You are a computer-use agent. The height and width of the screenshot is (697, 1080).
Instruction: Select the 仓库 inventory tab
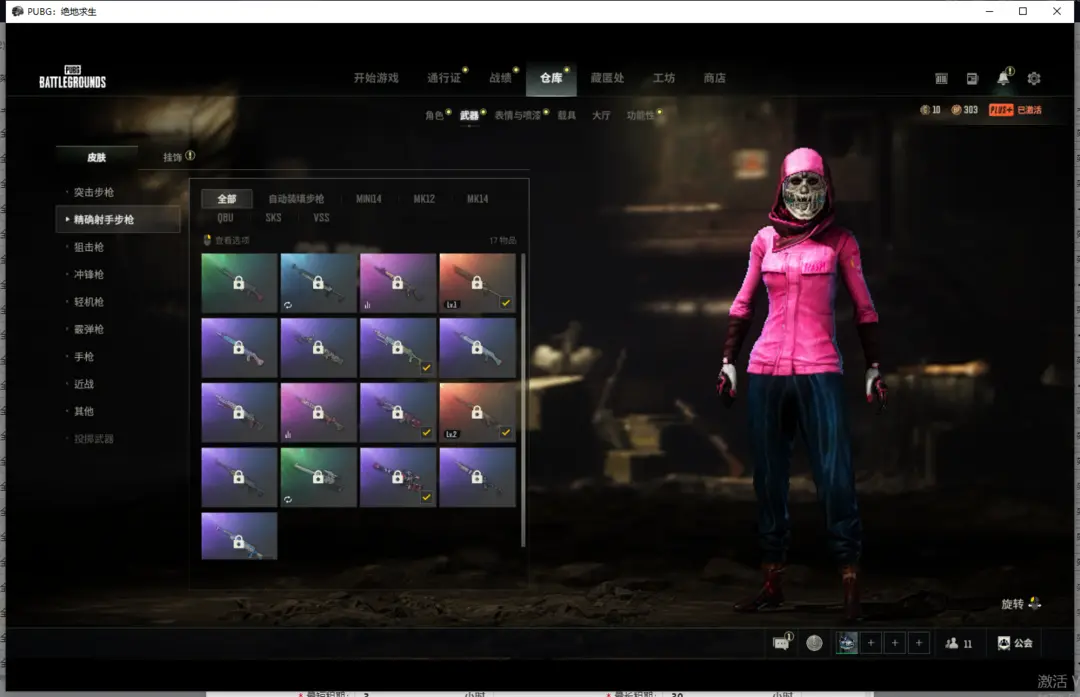(x=551, y=78)
